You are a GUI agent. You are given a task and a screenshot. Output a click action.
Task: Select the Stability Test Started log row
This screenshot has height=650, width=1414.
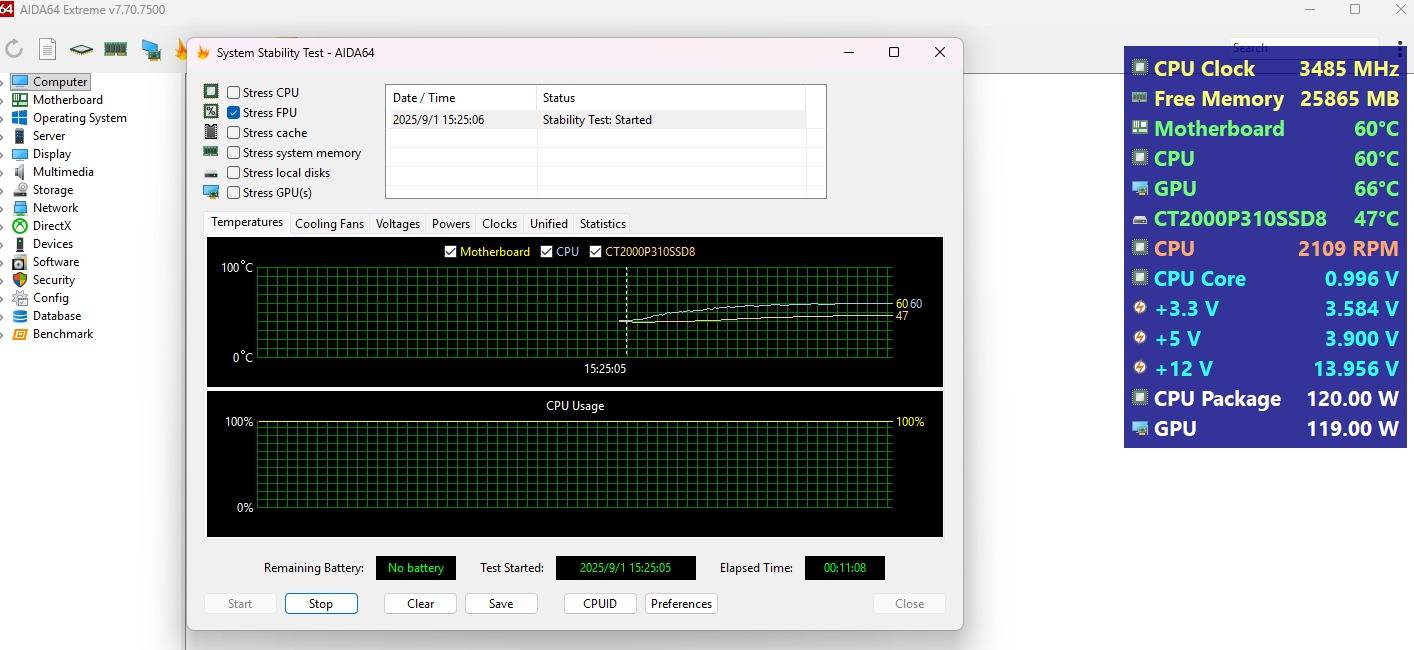tap(596, 120)
